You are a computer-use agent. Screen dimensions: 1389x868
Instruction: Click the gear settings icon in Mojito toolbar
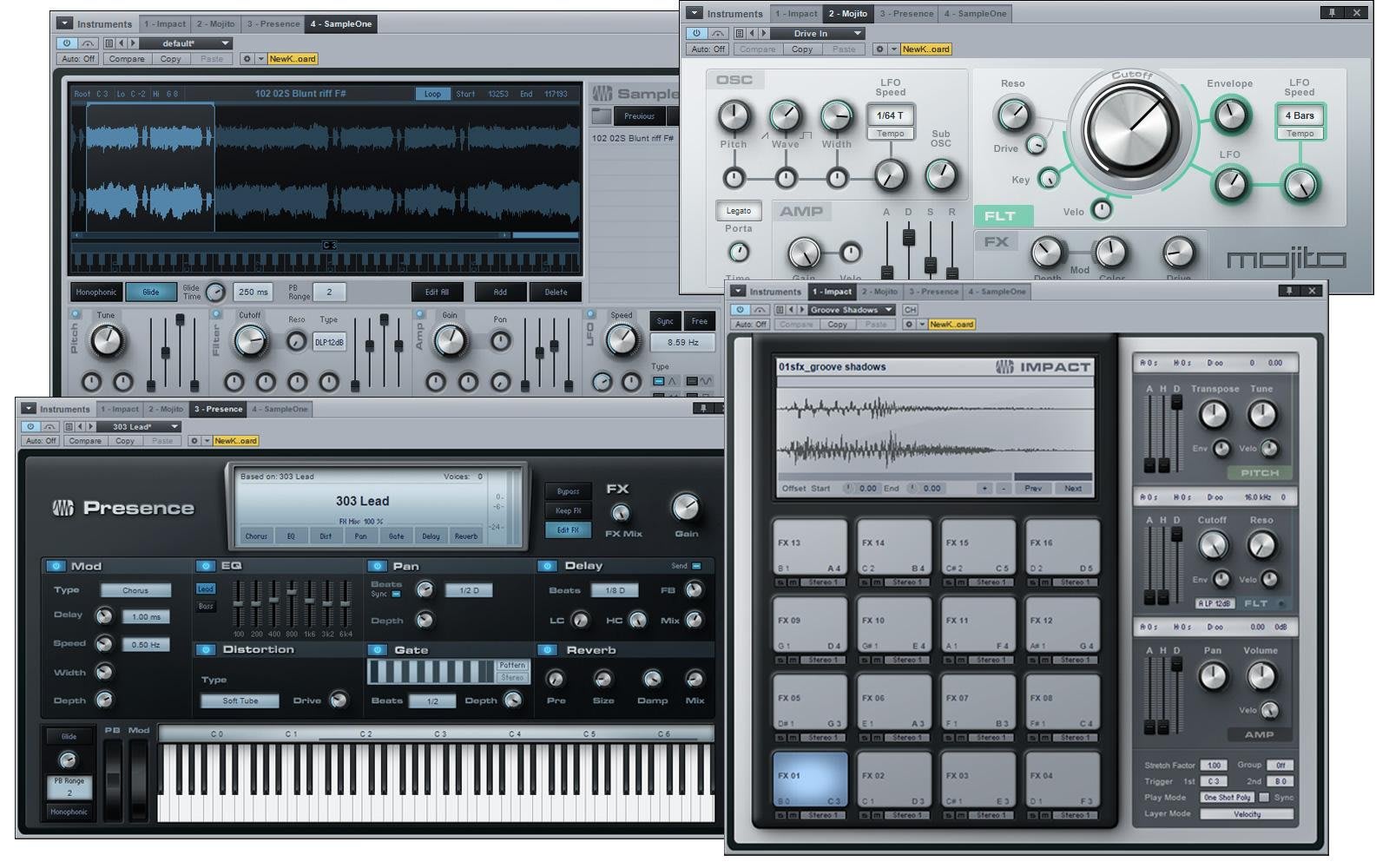coord(879,49)
